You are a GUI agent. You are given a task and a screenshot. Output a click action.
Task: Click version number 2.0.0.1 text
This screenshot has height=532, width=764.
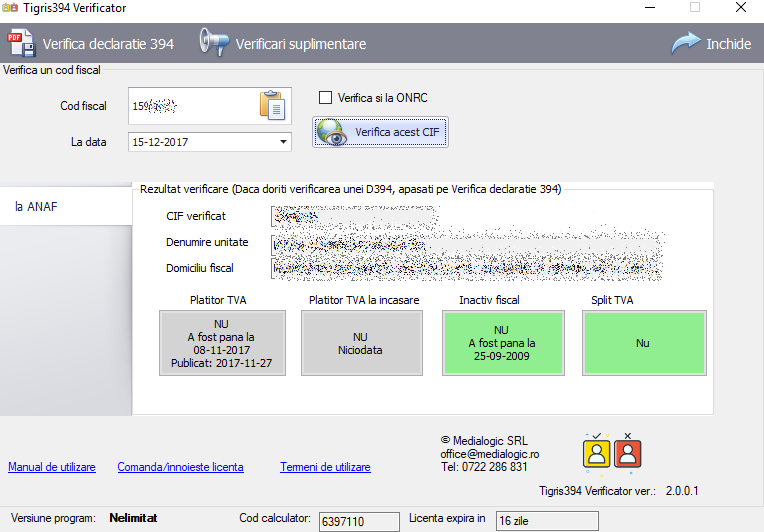click(x=682, y=491)
